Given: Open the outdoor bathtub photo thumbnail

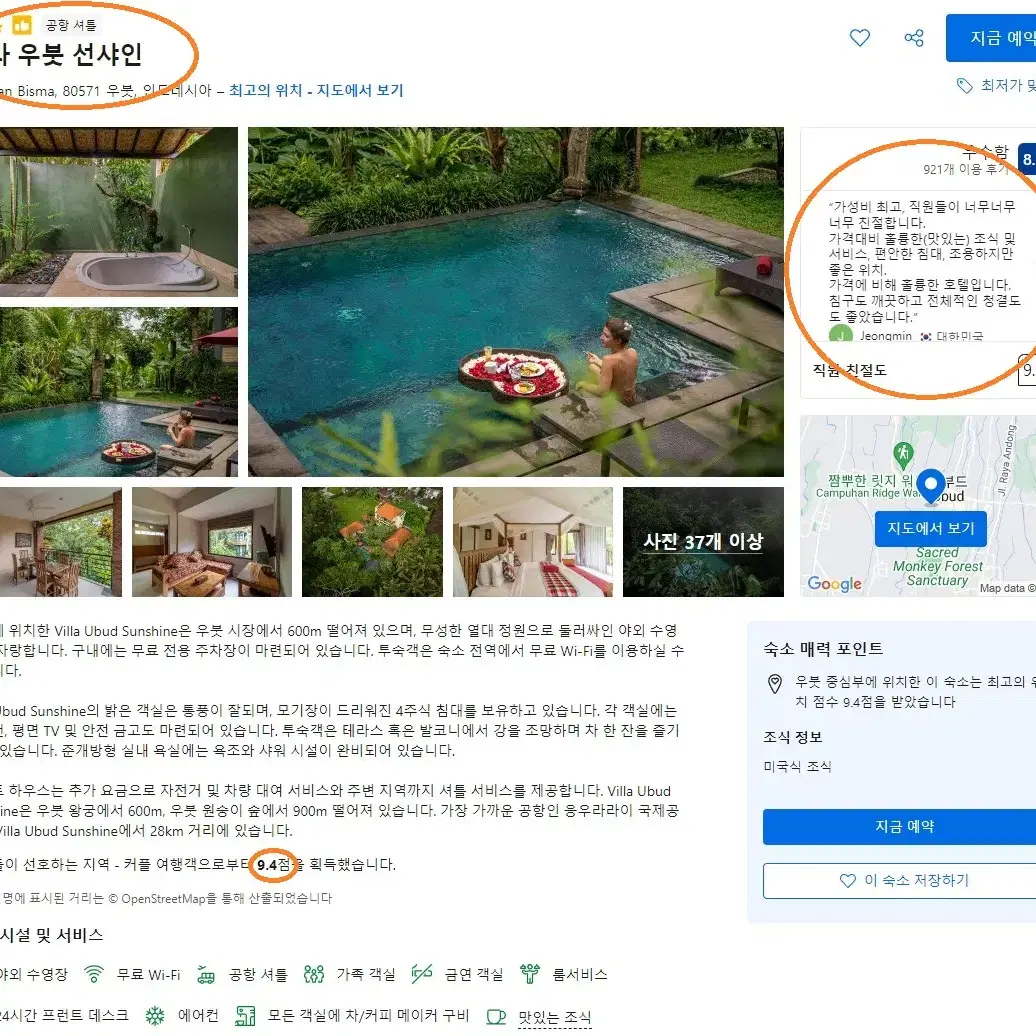Looking at the screenshot, I should point(118,211).
